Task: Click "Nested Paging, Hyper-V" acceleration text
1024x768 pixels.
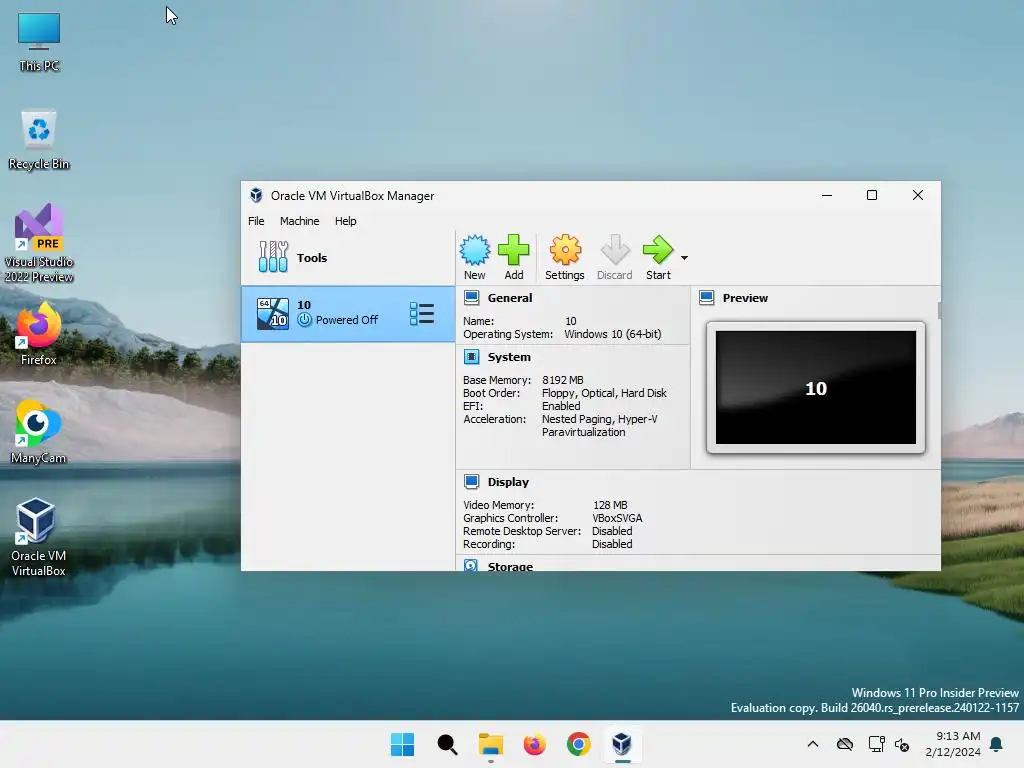Action: point(600,419)
